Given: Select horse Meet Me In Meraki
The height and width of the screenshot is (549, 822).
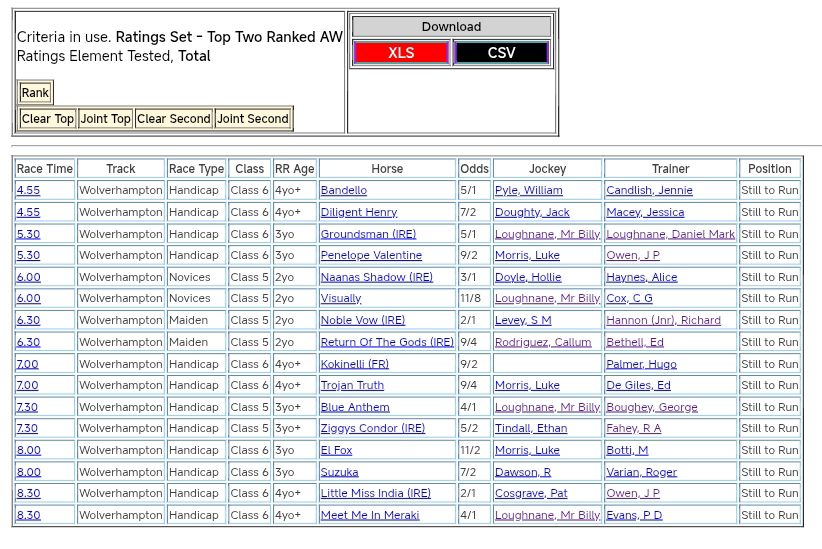Looking at the screenshot, I should click(369, 515).
